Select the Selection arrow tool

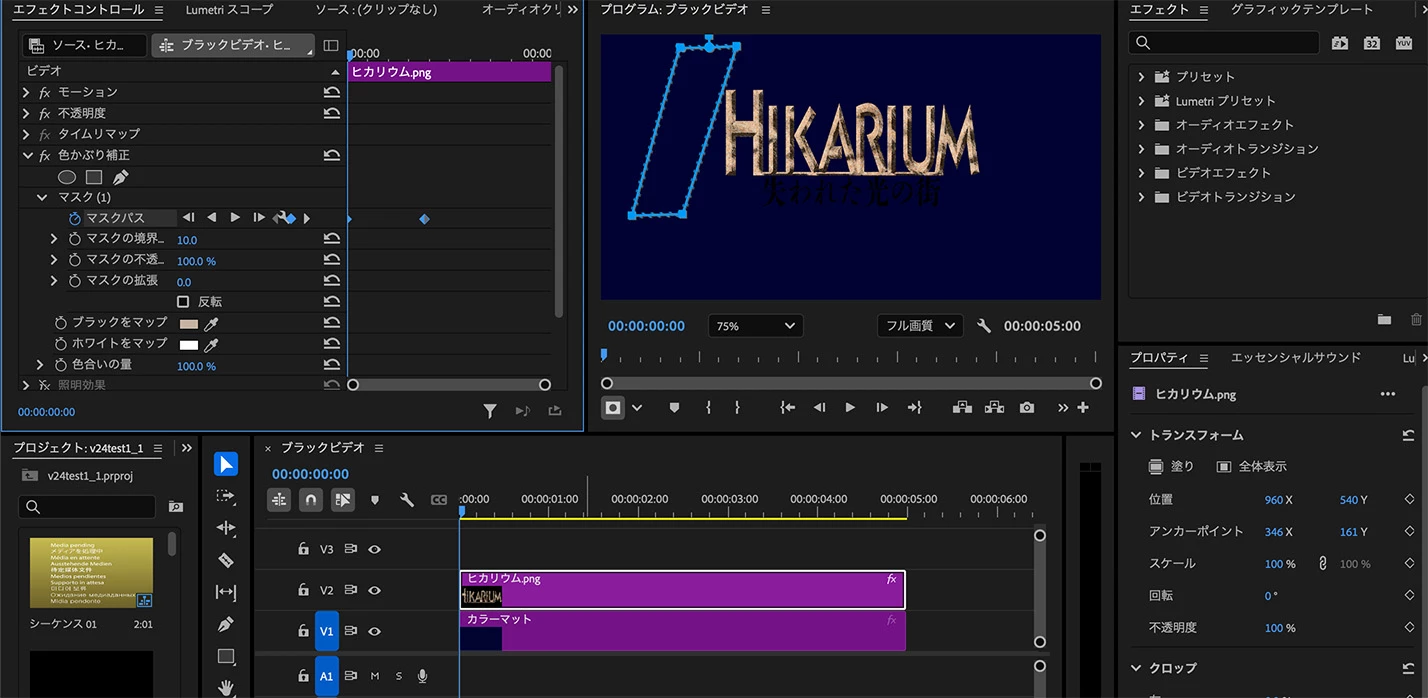pos(226,464)
